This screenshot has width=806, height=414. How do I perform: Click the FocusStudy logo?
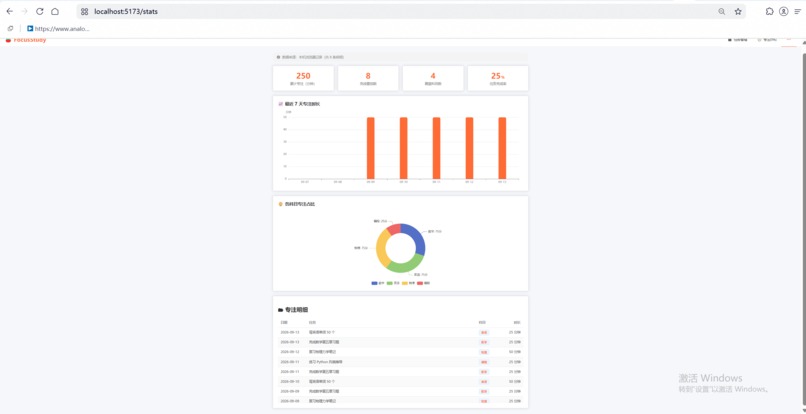click(x=26, y=40)
